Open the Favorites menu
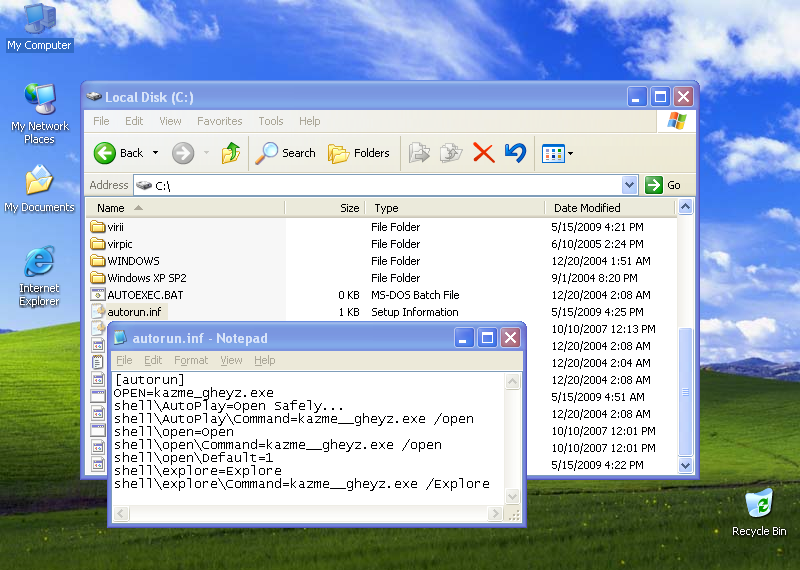This screenshot has height=570, width=800. [219, 121]
